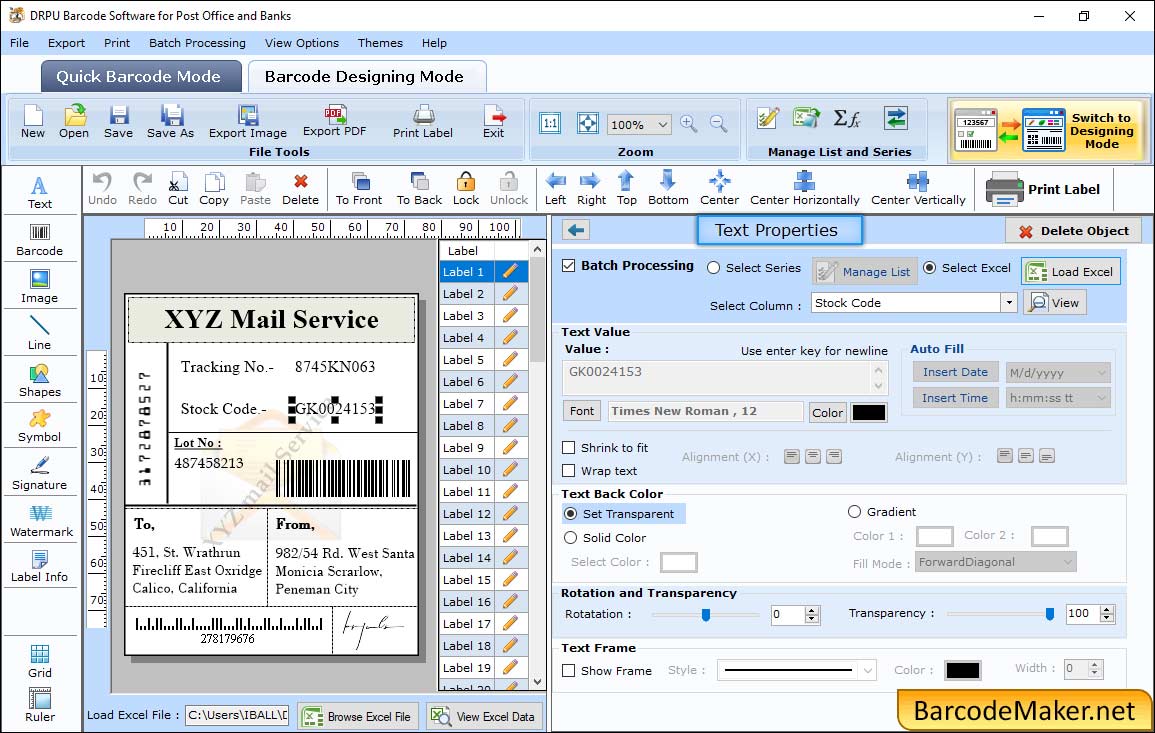Open the date format dropdown
1155x733 pixels.
tap(1101, 373)
